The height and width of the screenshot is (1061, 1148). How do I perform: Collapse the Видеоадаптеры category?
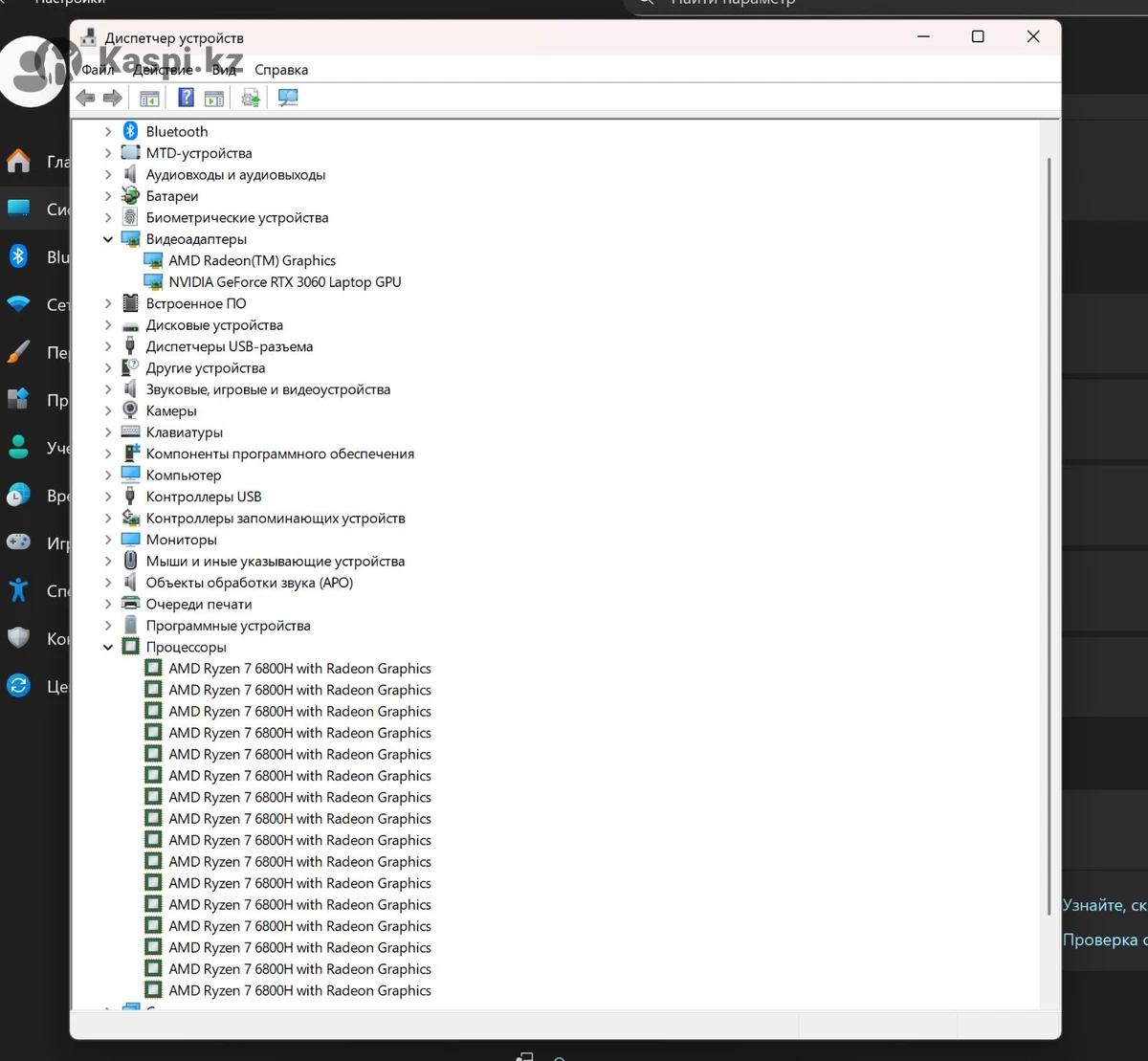tap(108, 239)
